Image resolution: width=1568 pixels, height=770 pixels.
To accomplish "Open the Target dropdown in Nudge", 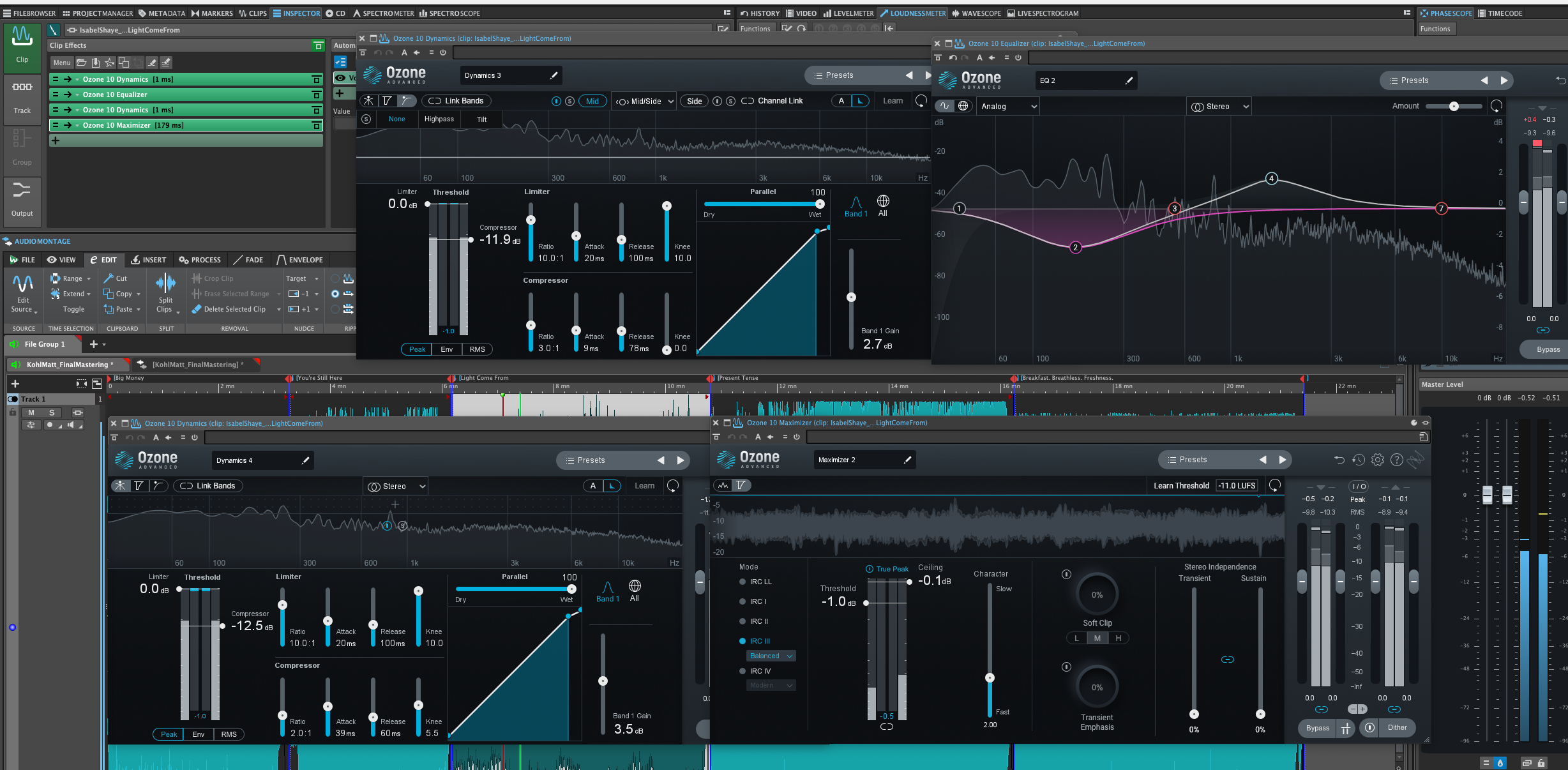I will tap(302, 278).
